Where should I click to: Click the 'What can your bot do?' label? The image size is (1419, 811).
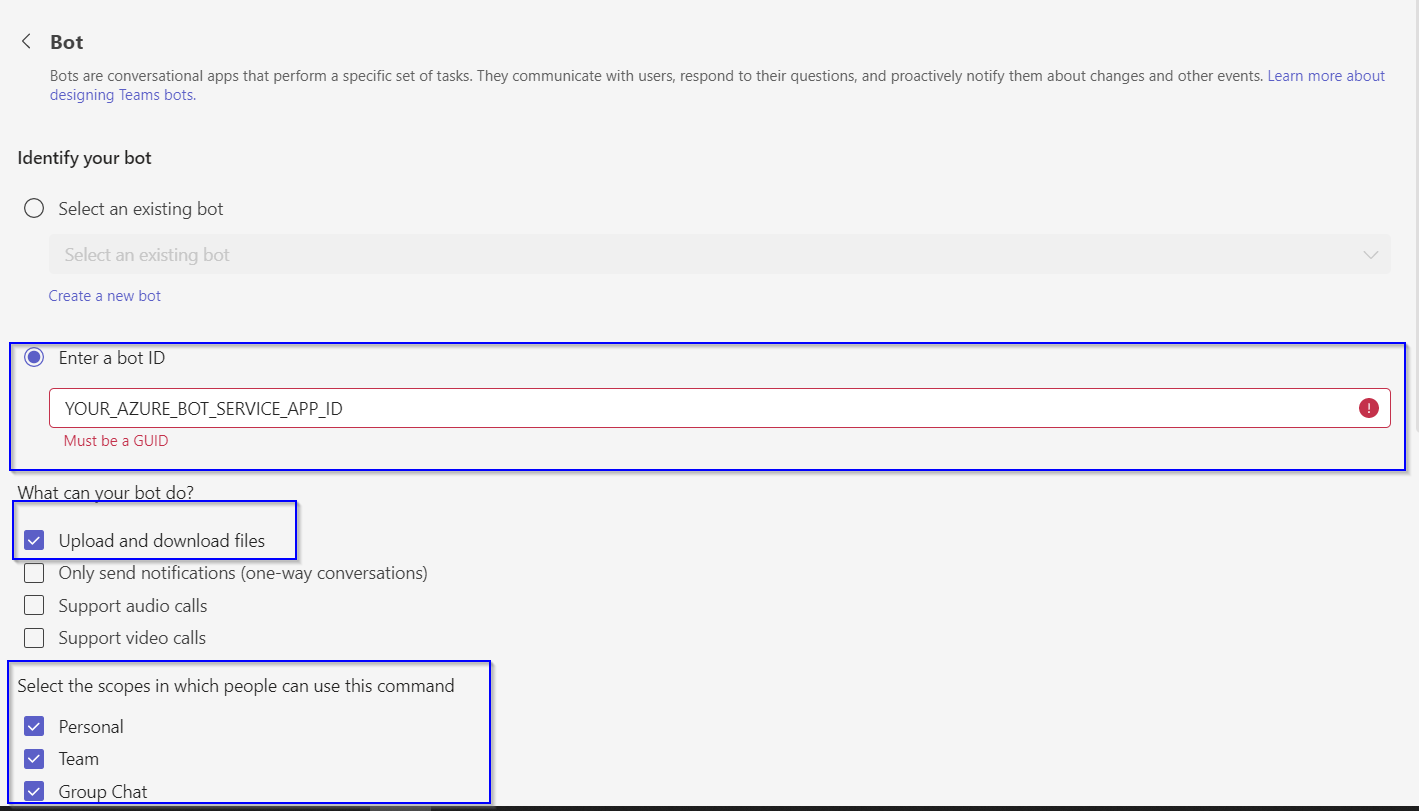click(105, 493)
